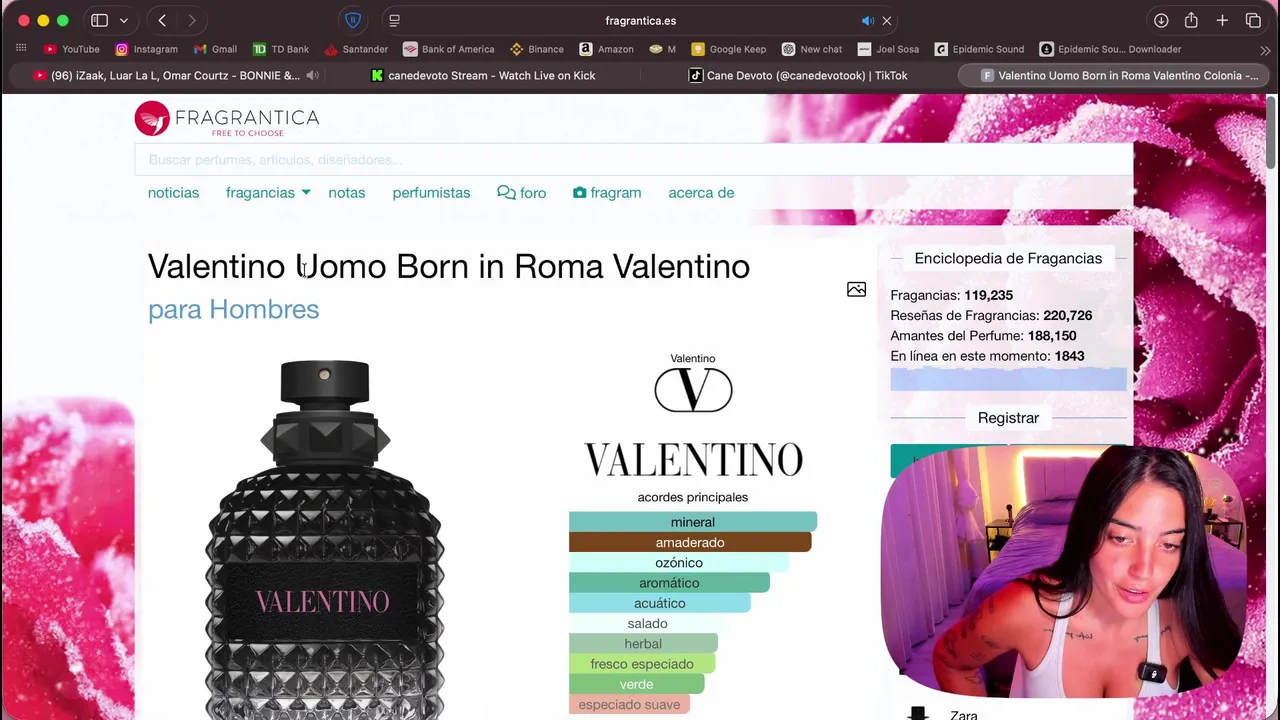Open the Share menu icon
The width and height of the screenshot is (1280, 720).
tap(1191, 20)
